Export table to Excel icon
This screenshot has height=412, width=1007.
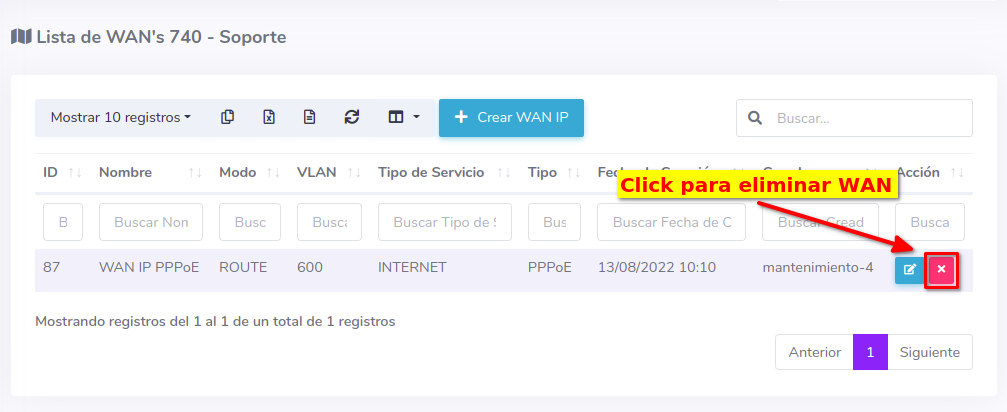269,117
